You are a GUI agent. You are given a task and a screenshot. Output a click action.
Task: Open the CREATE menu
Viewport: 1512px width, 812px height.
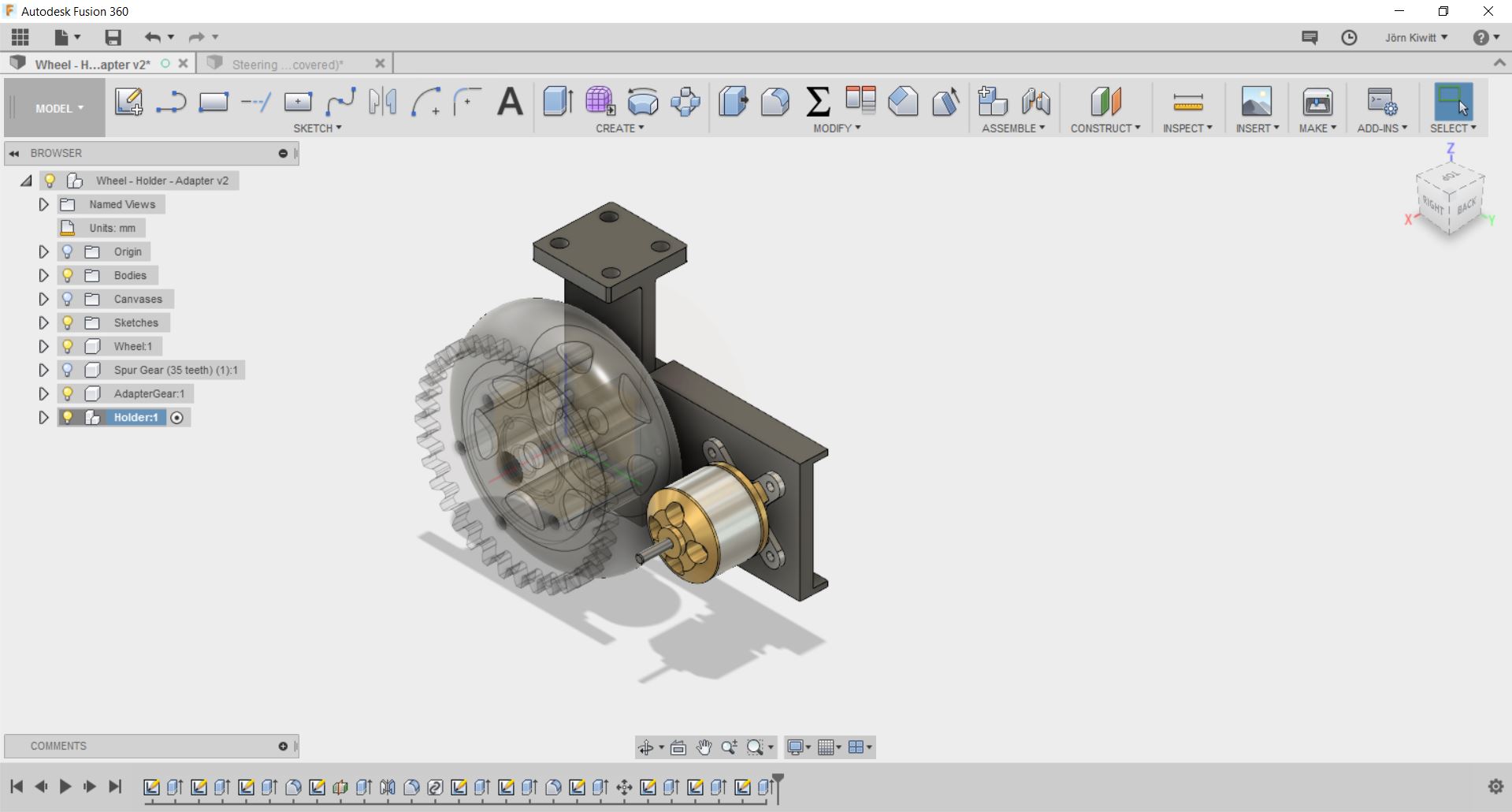point(620,128)
